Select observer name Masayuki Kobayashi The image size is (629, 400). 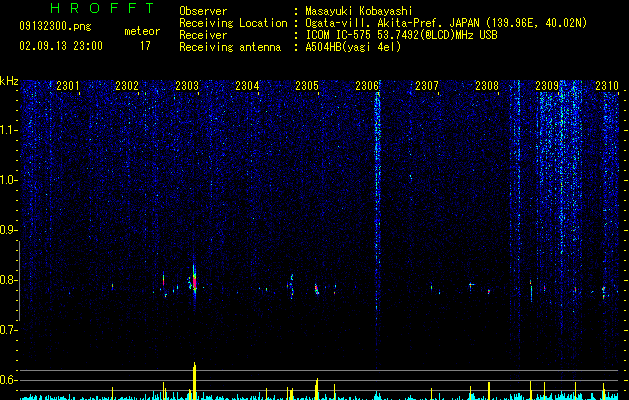click(359, 11)
